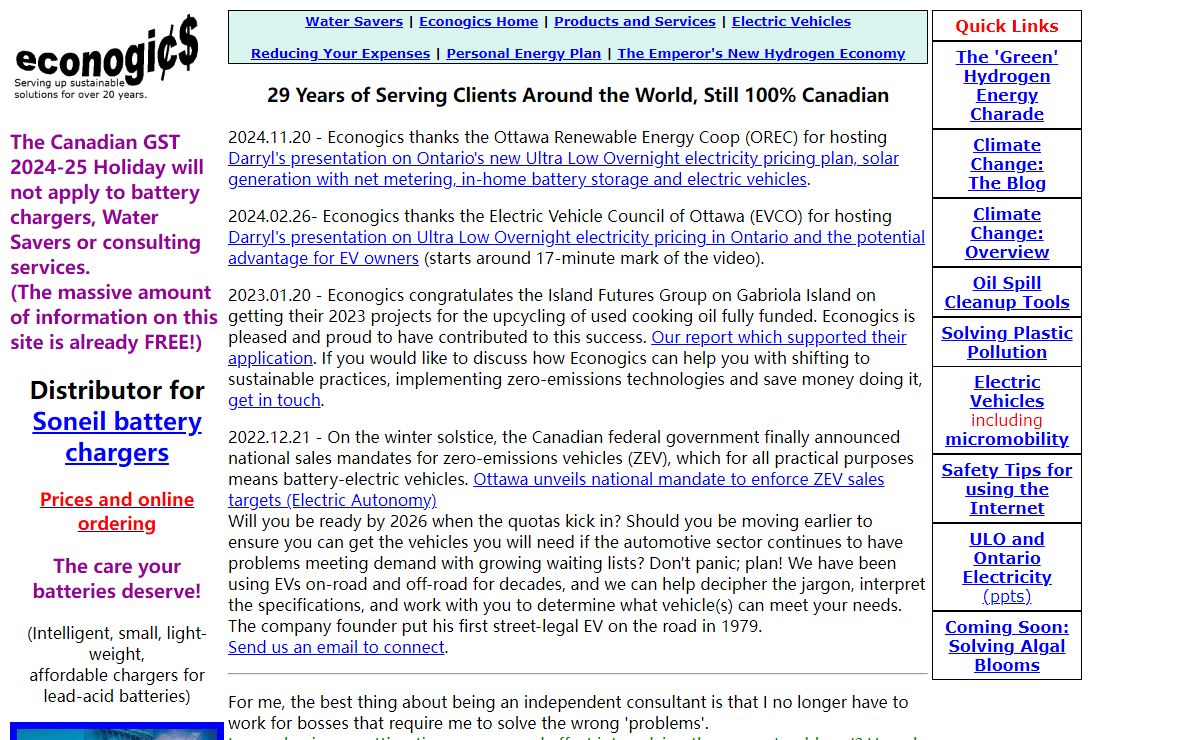Open Darryl's EVCO presentation link on EV owners
The height and width of the screenshot is (740, 1200).
(576, 248)
